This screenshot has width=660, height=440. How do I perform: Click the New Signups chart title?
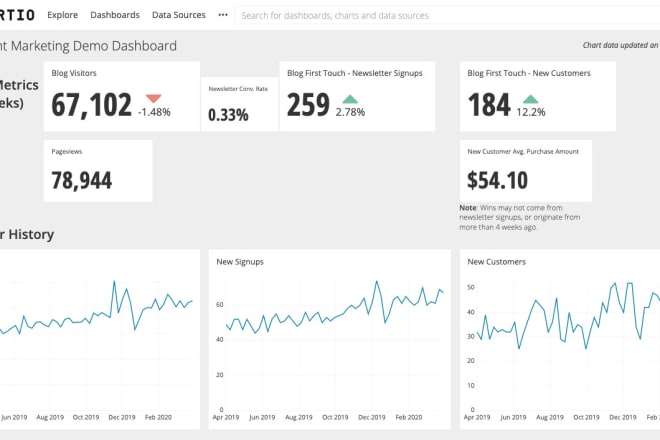[240, 262]
